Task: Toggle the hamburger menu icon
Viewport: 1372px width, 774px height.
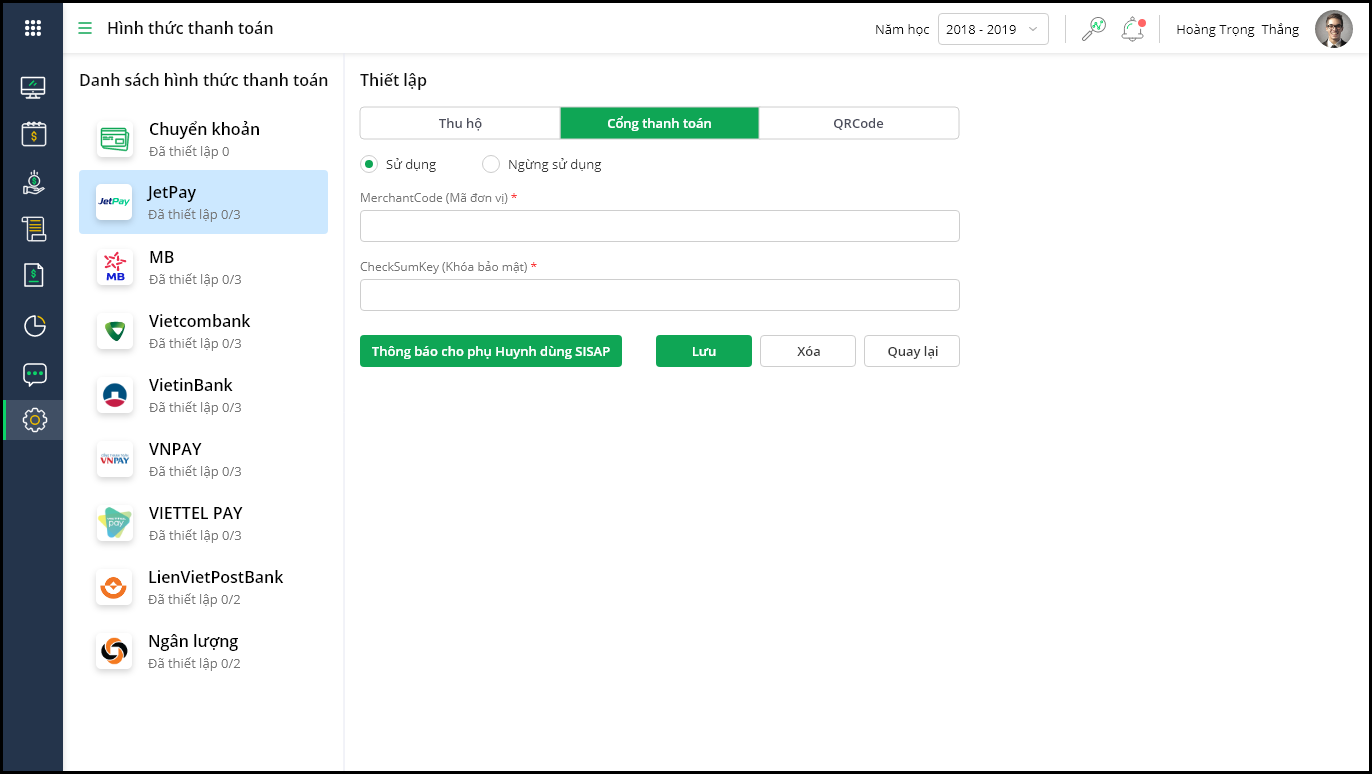Action: (85, 28)
